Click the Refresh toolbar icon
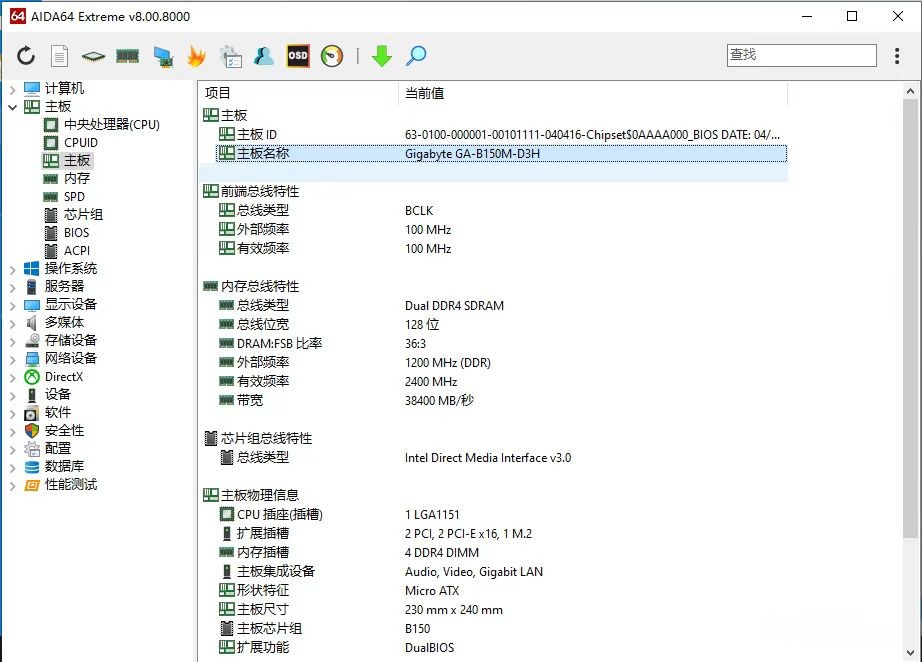This screenshot has height=662, width=922. click(x=26, y=56)
